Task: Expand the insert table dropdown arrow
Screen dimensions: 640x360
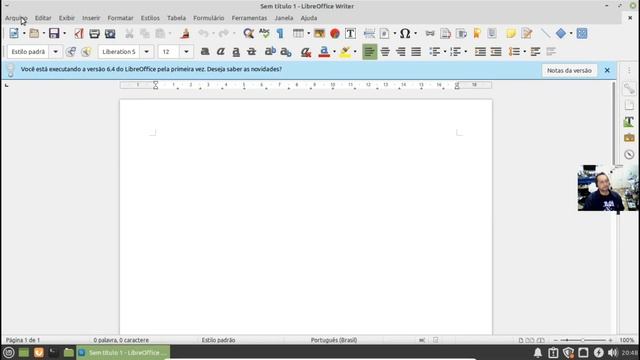Action: click(308, 33)
